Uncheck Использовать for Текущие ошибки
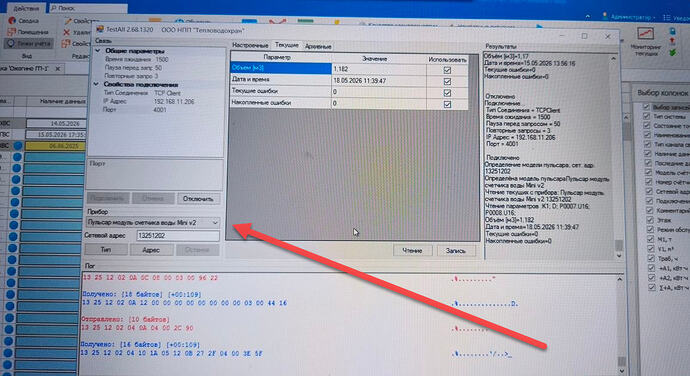This screenshot has height=376, width=690. click(447, 93)
